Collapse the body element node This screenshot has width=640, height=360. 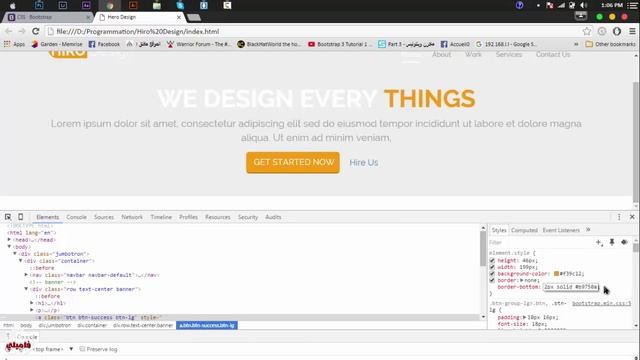point(9,247)
